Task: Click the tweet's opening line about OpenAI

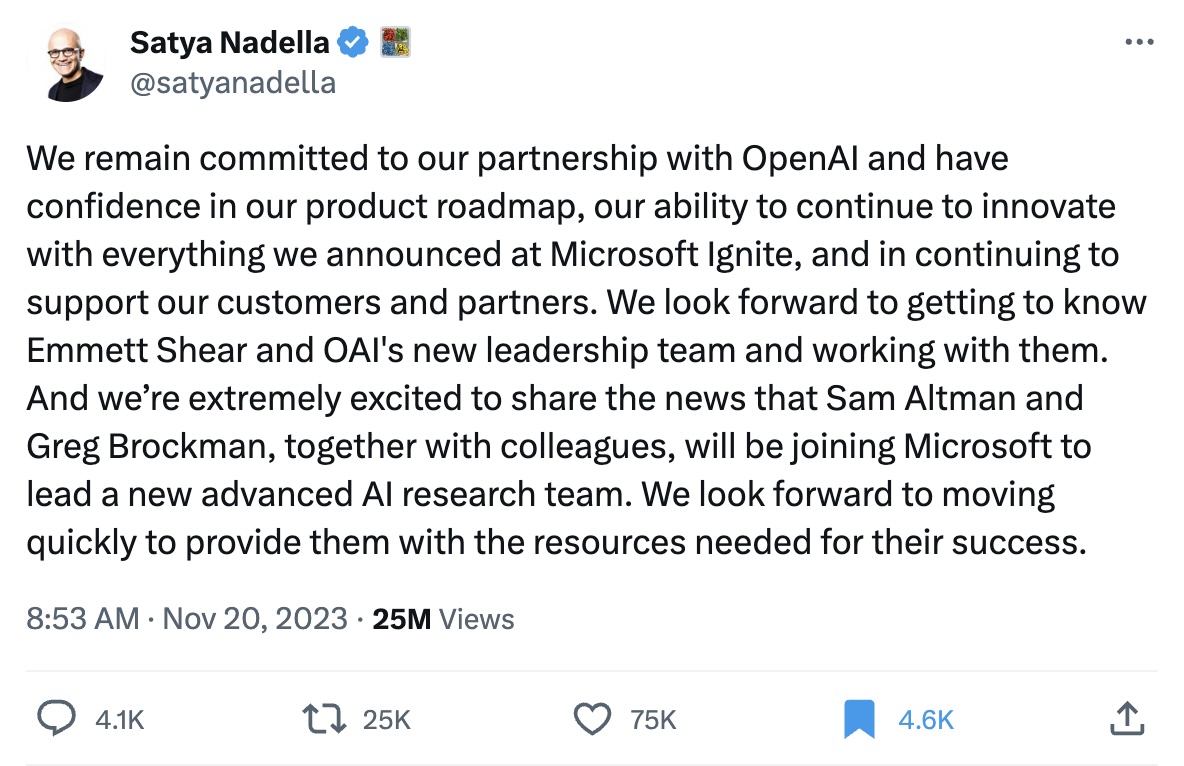Action: tap(517, 158)
